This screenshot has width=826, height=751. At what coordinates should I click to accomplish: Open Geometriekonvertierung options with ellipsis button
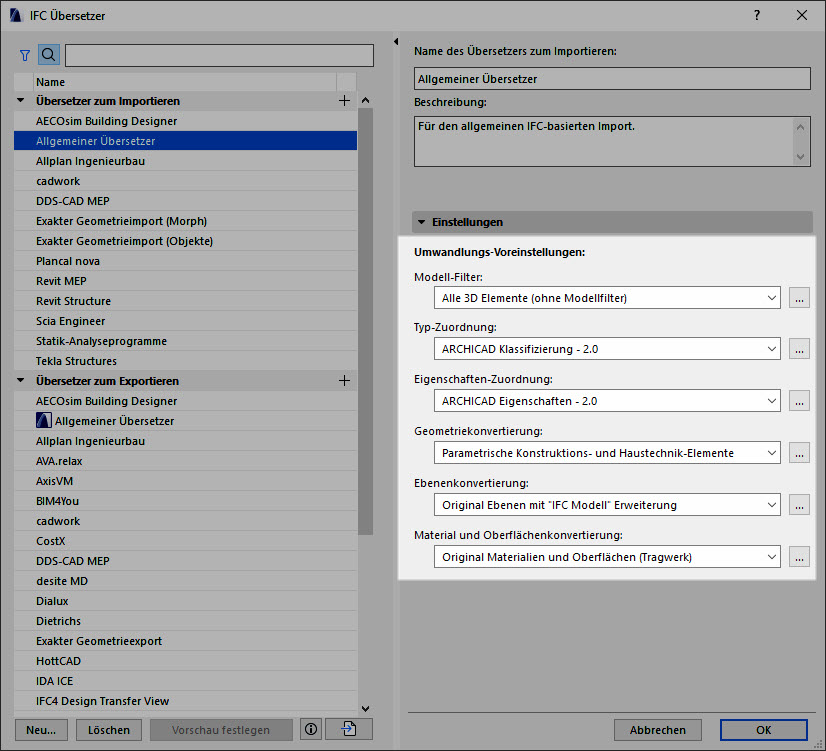[x=799, y=453]
